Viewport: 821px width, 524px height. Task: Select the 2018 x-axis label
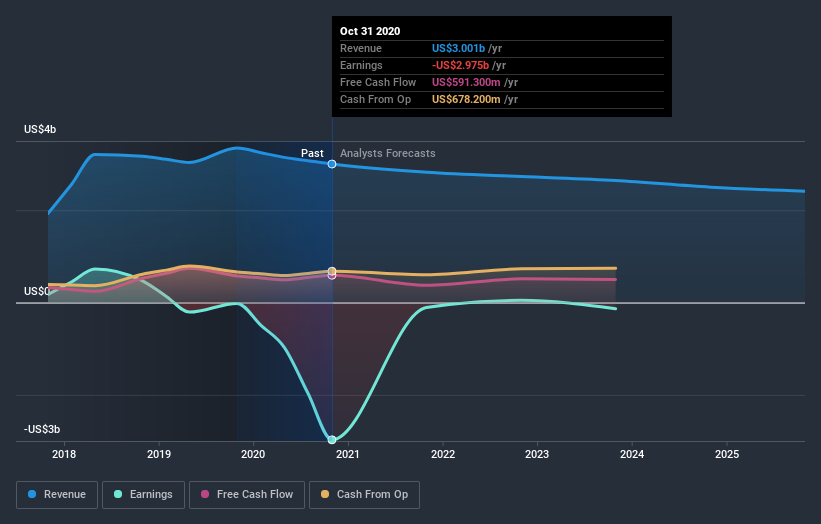(x=64, y=454)
